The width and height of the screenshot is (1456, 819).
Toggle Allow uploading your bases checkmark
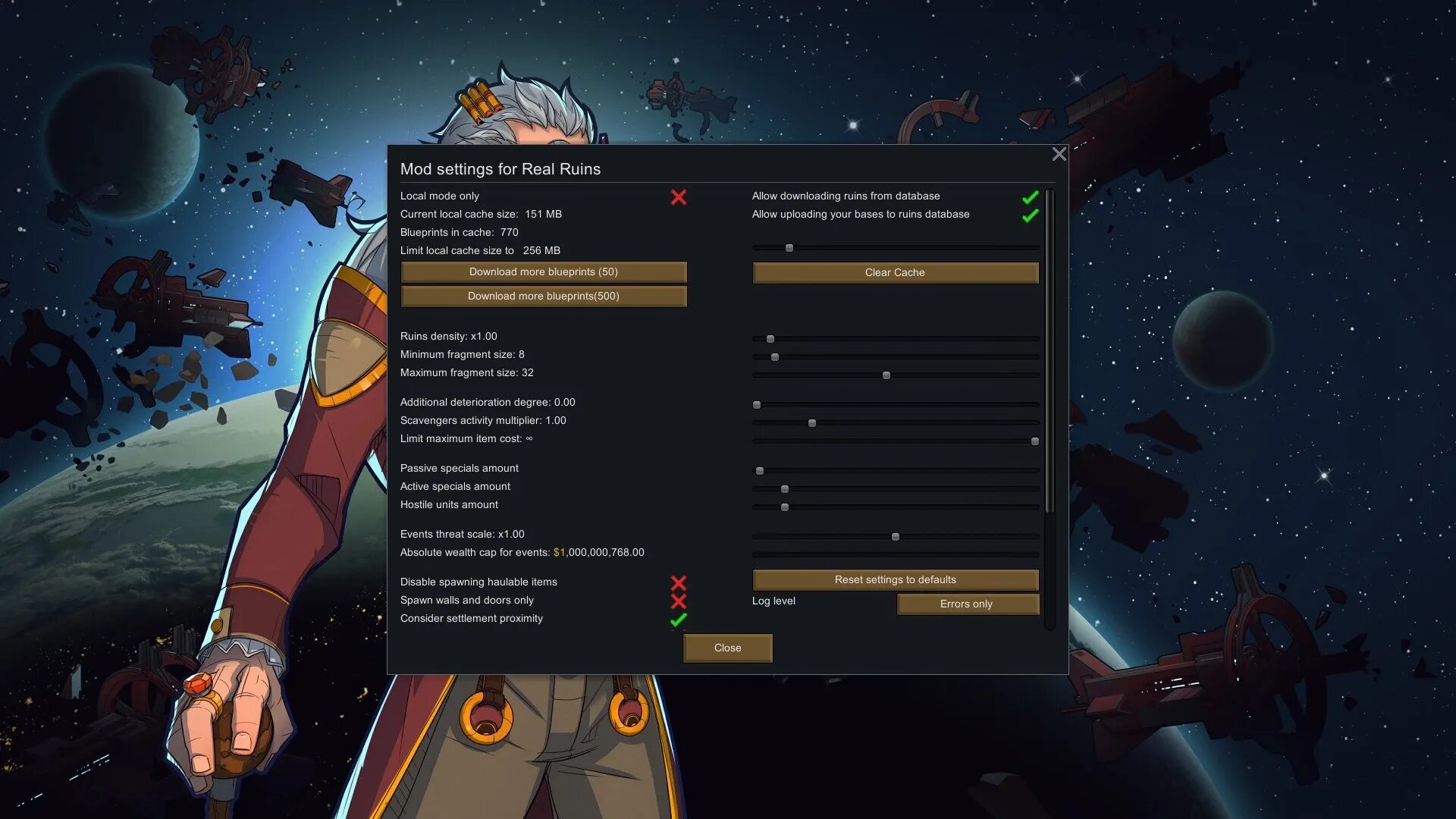point(1030,216)
